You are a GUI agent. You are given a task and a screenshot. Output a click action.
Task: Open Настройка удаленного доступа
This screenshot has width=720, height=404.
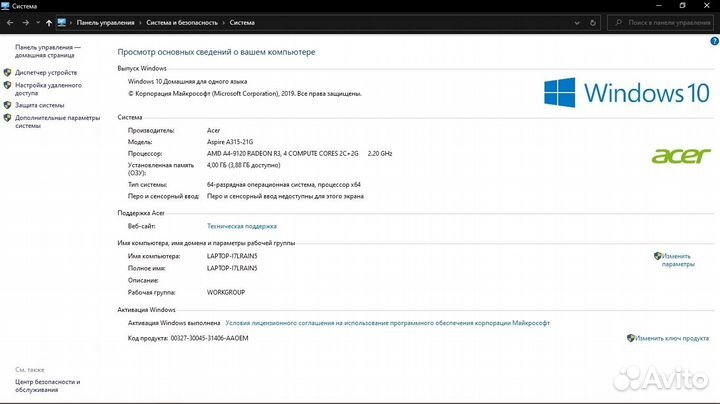click(48, 89)
